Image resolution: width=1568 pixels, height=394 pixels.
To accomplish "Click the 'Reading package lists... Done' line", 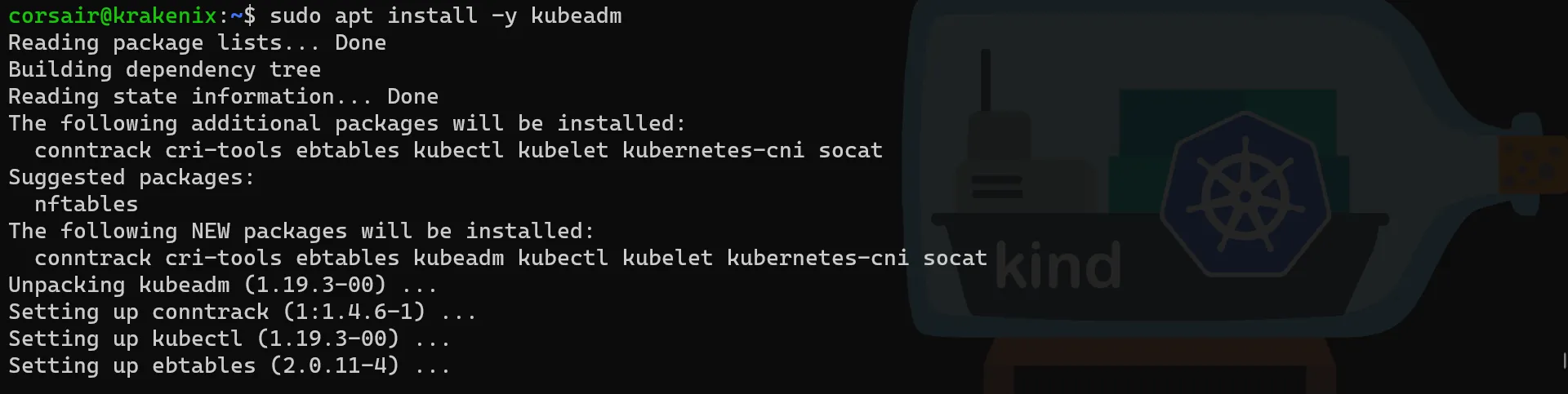I will [197, 42].
